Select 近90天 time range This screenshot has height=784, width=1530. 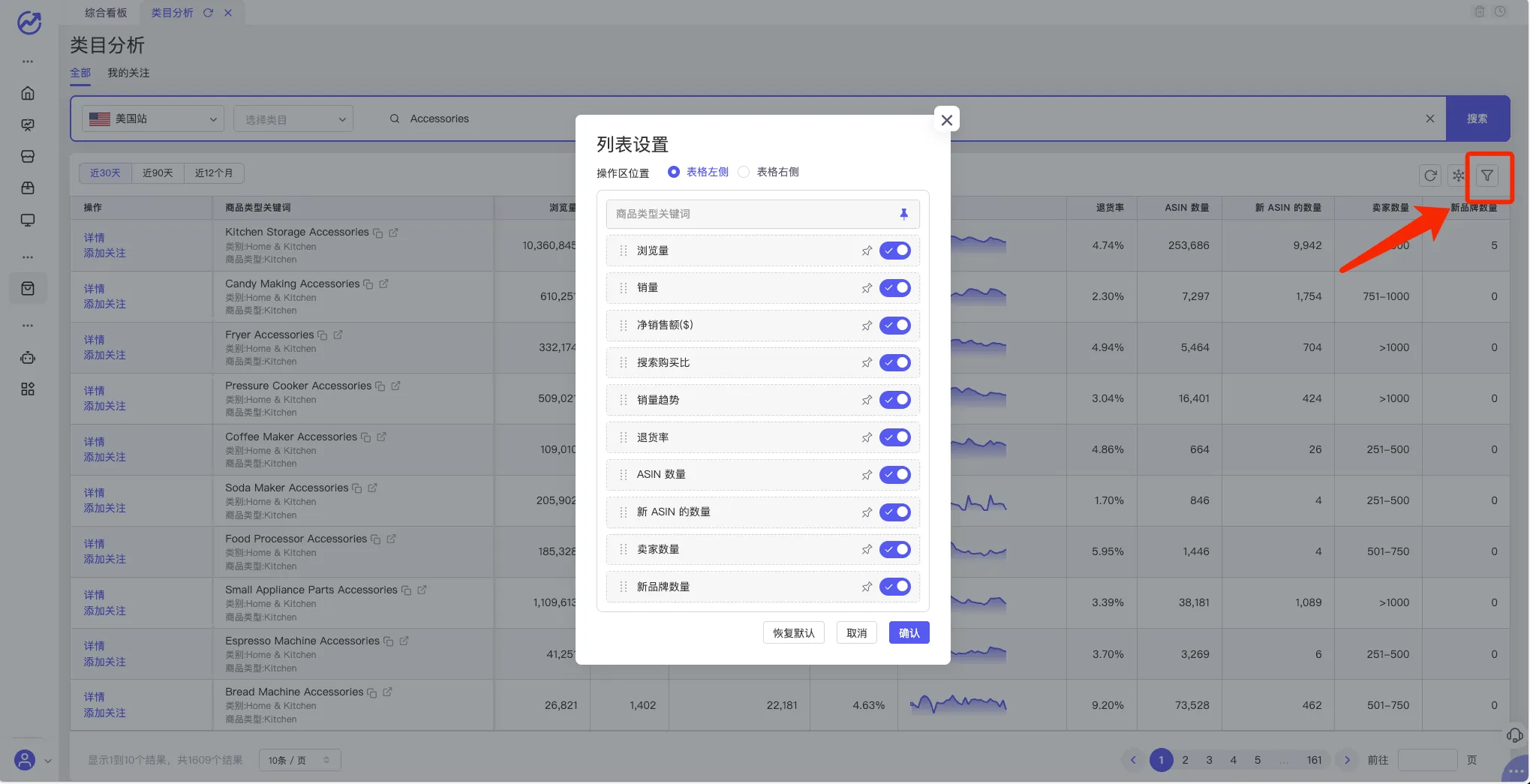point(158,173)
